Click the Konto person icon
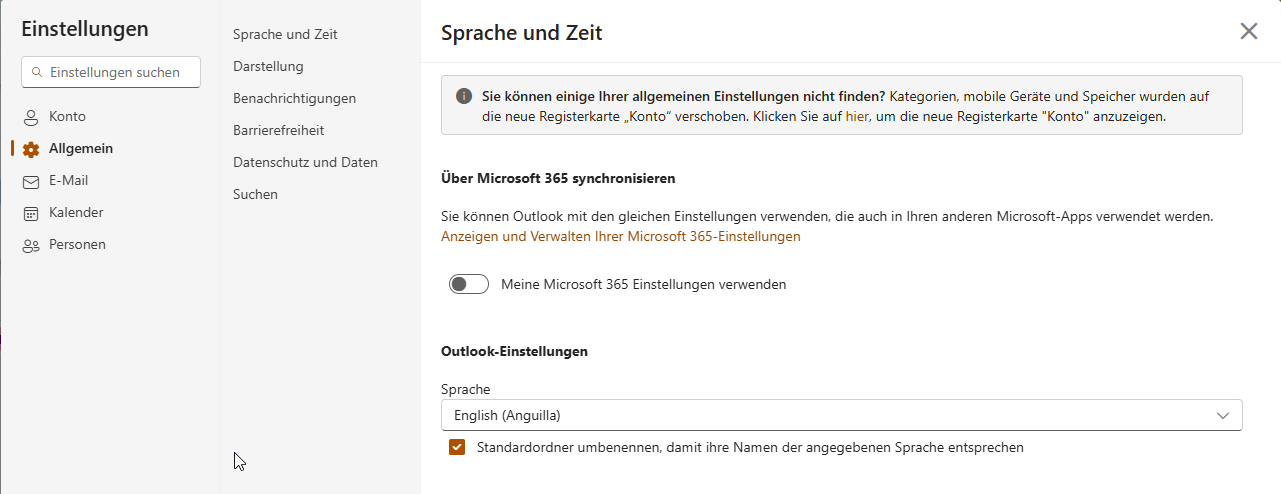The image size is (1281, 494). pyautogui.click(x=31, y=117)
